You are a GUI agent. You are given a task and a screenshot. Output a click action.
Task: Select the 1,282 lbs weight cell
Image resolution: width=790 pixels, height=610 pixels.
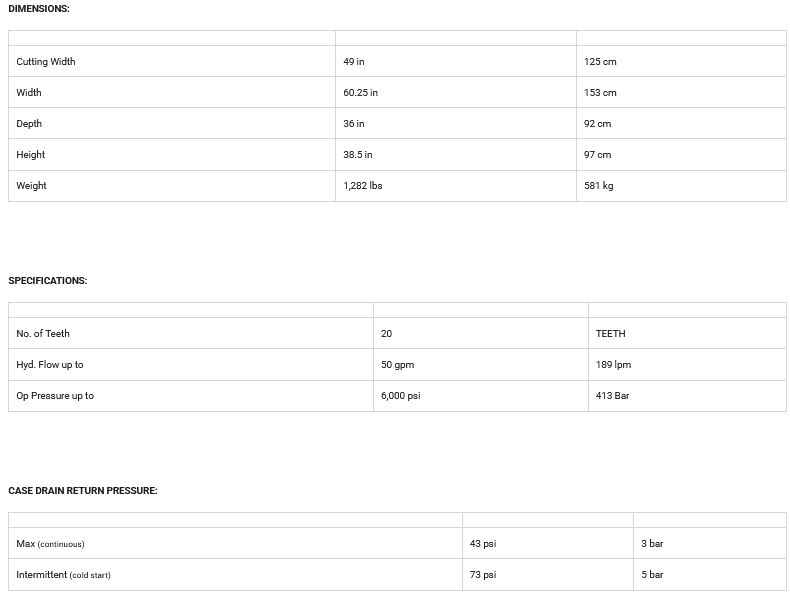pyautogui.click(x=362, y=186)
